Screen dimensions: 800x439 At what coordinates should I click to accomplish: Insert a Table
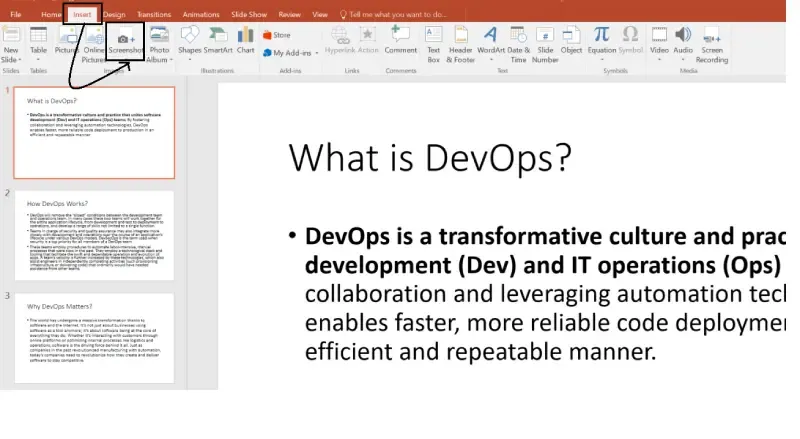pos(38,44)
